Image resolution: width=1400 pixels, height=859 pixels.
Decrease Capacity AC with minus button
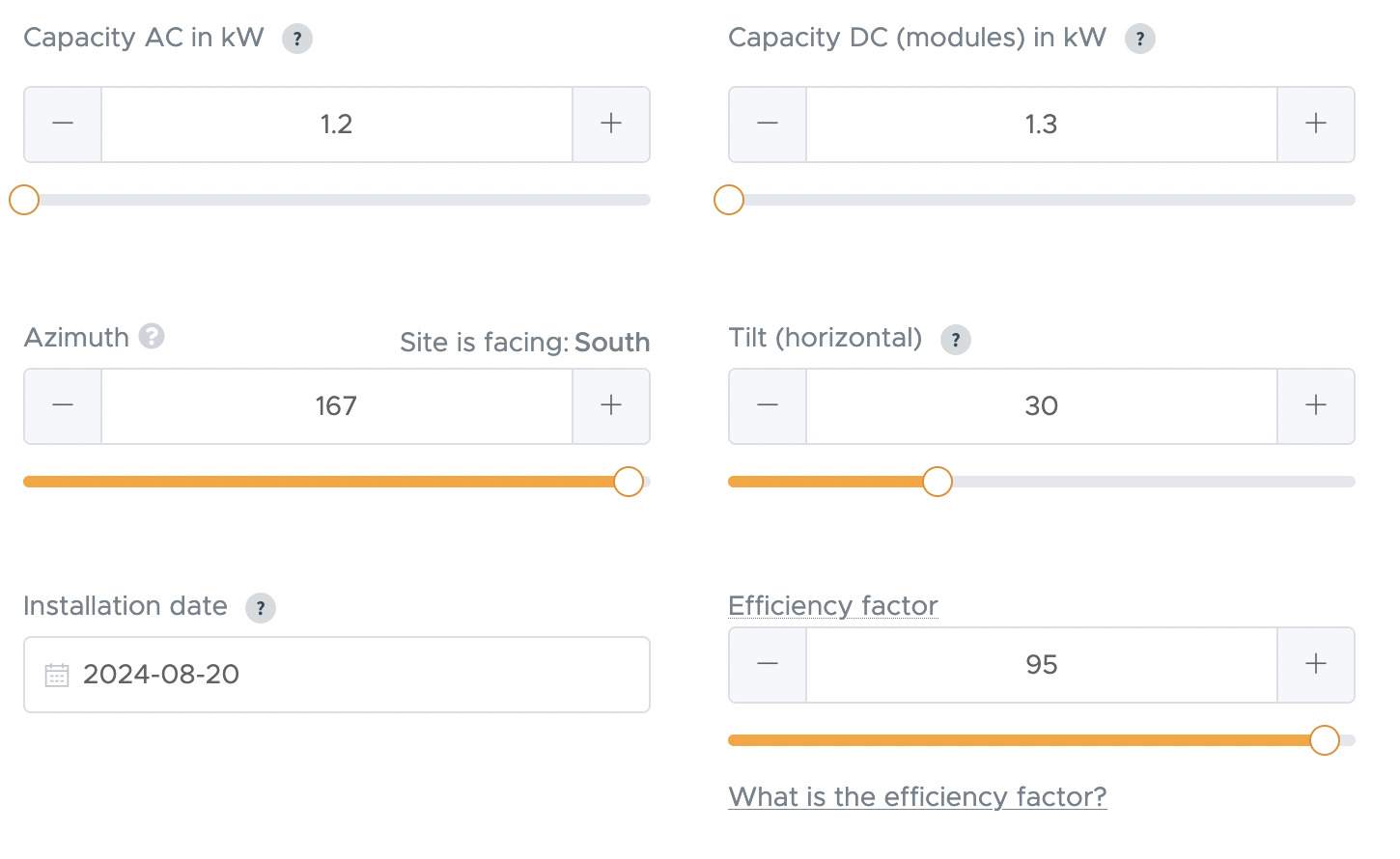tap(63, 125)
